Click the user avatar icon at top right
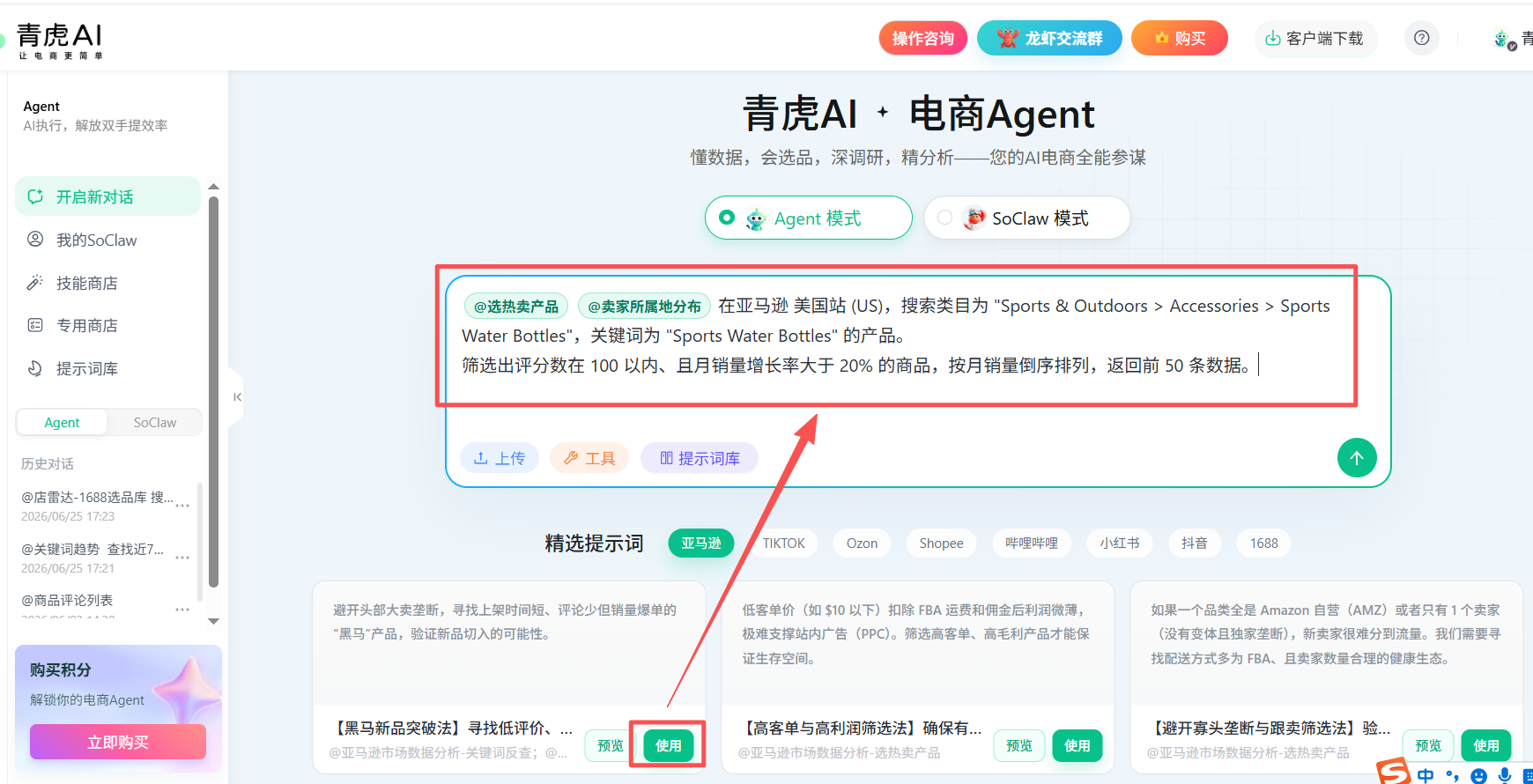The height and width of the screenshot is (784, 1533). click(1504, 39)
